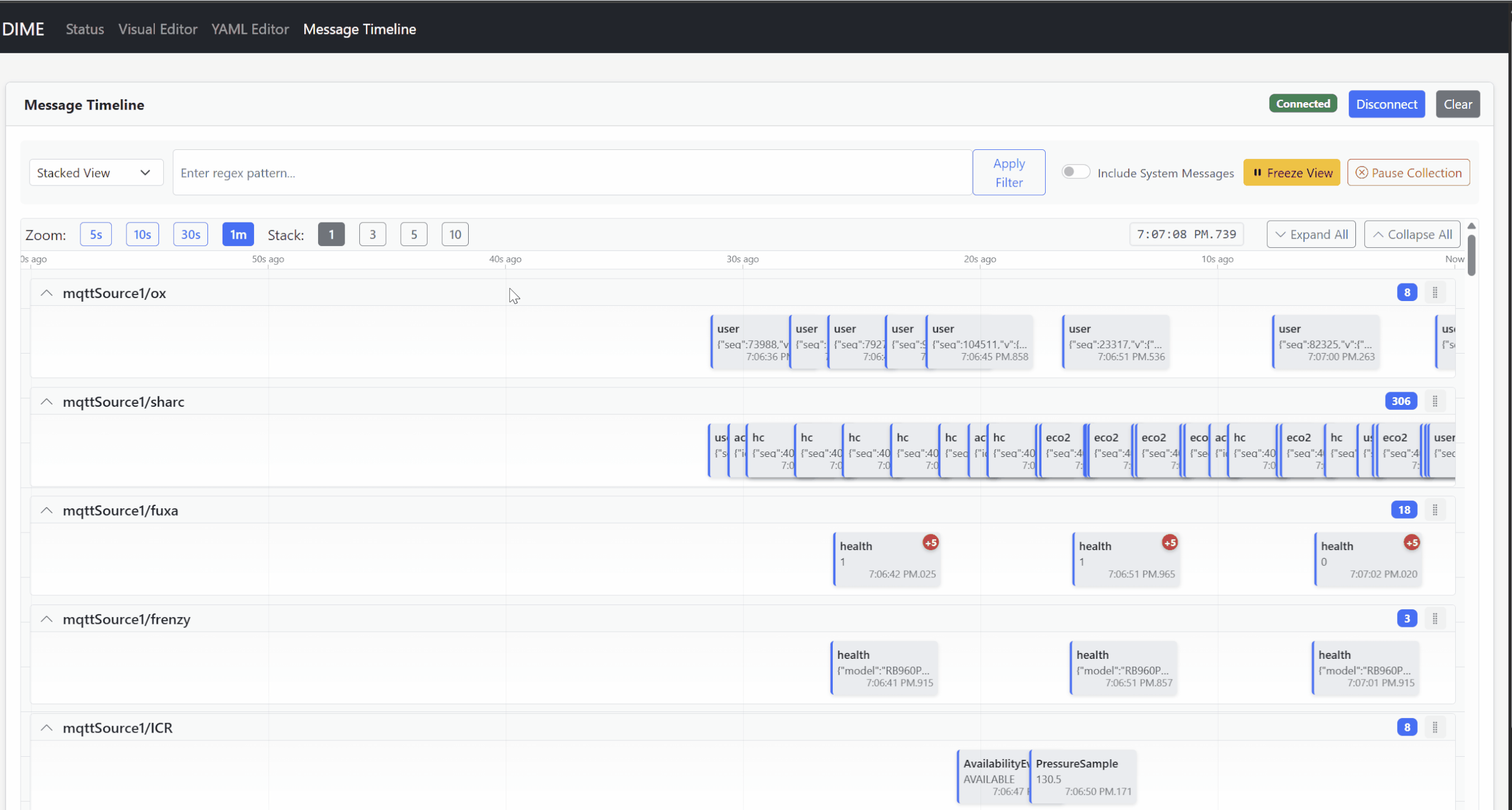Select the Message Timeline tab
Screen dimensions: 1512x810
click(x=359, y=29)
